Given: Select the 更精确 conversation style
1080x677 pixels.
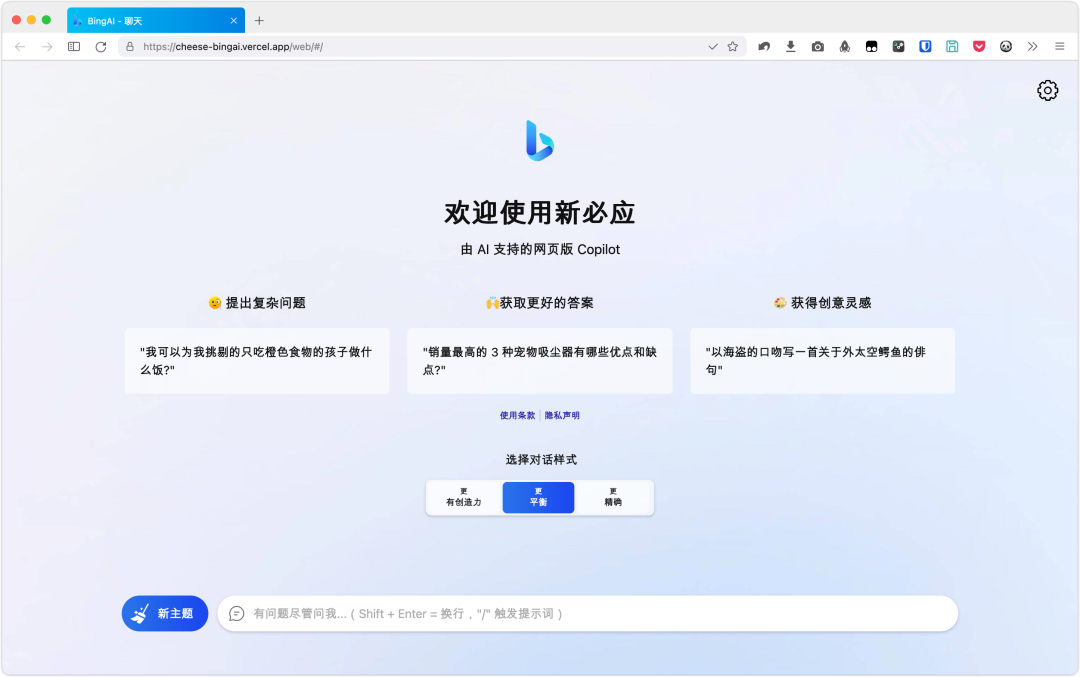Looking at the screenshot, I should point(612,497).
